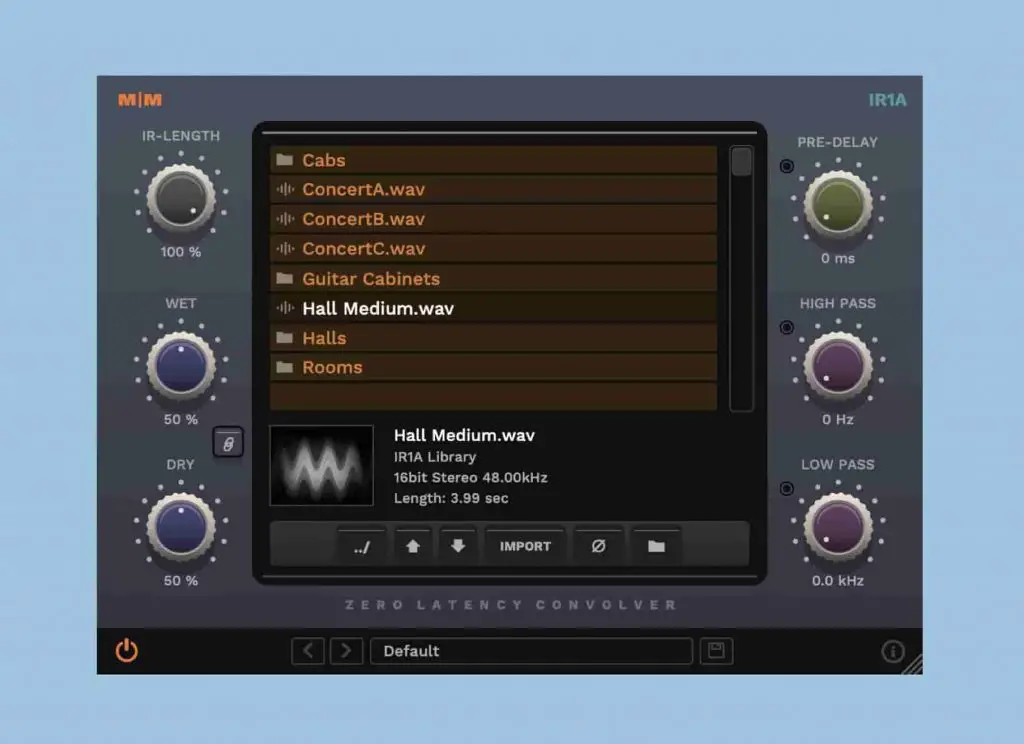Viewport: 1024px width, 744px height.
Task: Open the Cabs folder
Action: (493, 160)
